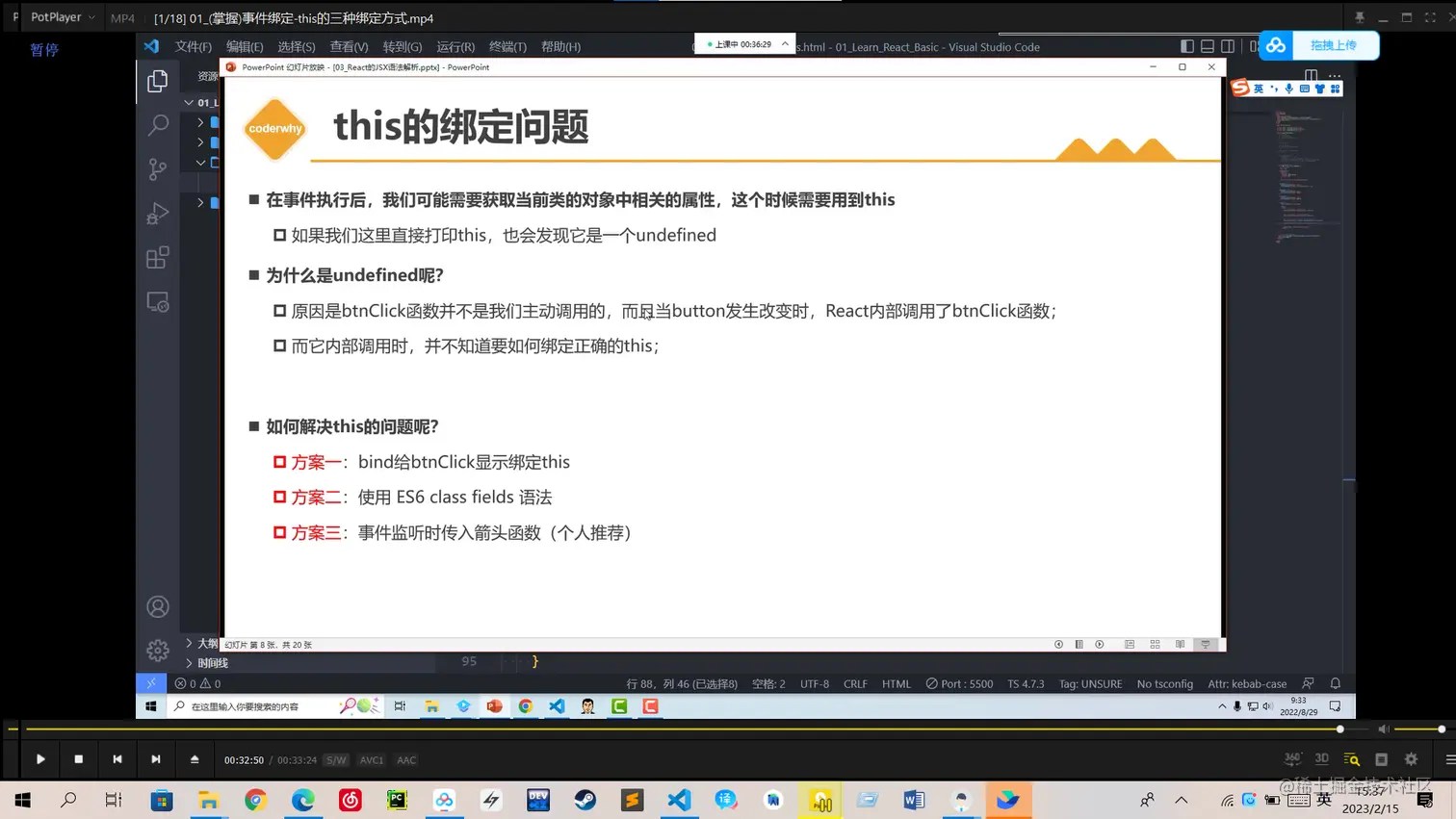Click the UTF-8 encoding indicator
This screenshot has width=1456, height=819.
point(815,684)
